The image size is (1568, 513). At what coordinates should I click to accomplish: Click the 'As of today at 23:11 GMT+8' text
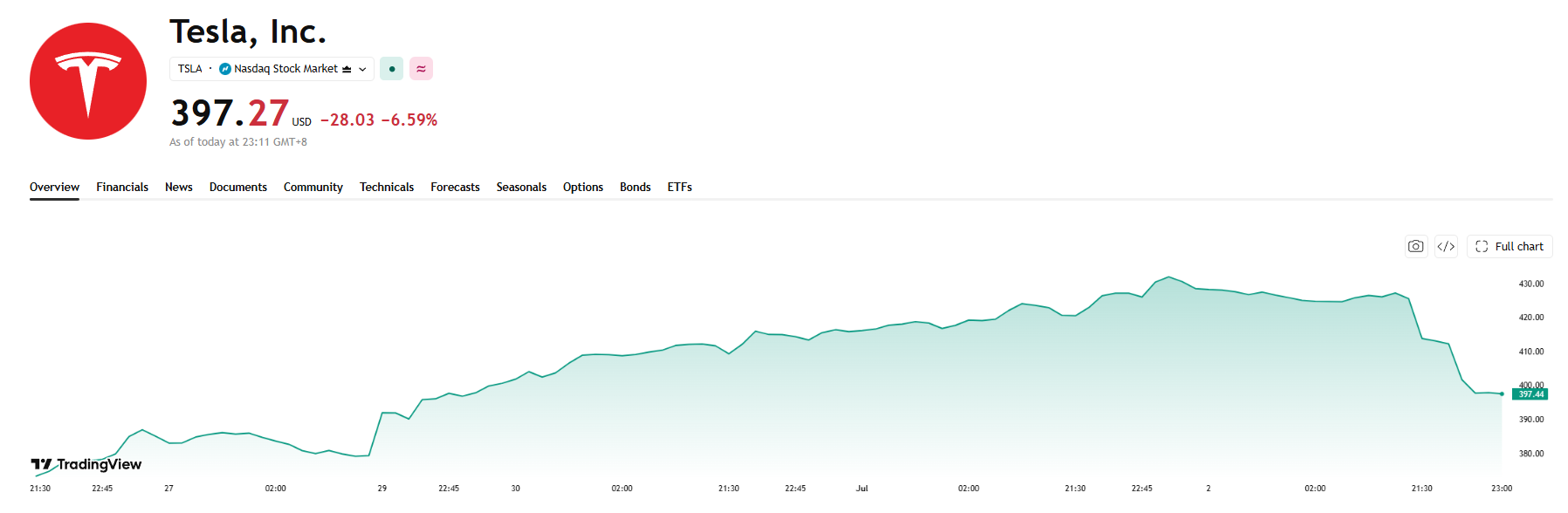(238, 142)
